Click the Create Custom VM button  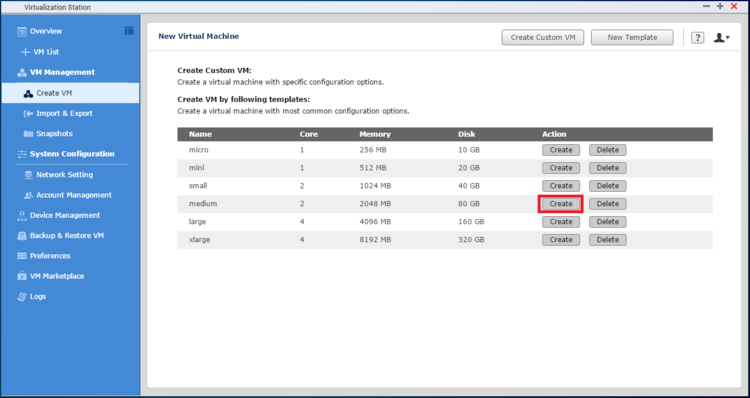click(x=542, y=37)
